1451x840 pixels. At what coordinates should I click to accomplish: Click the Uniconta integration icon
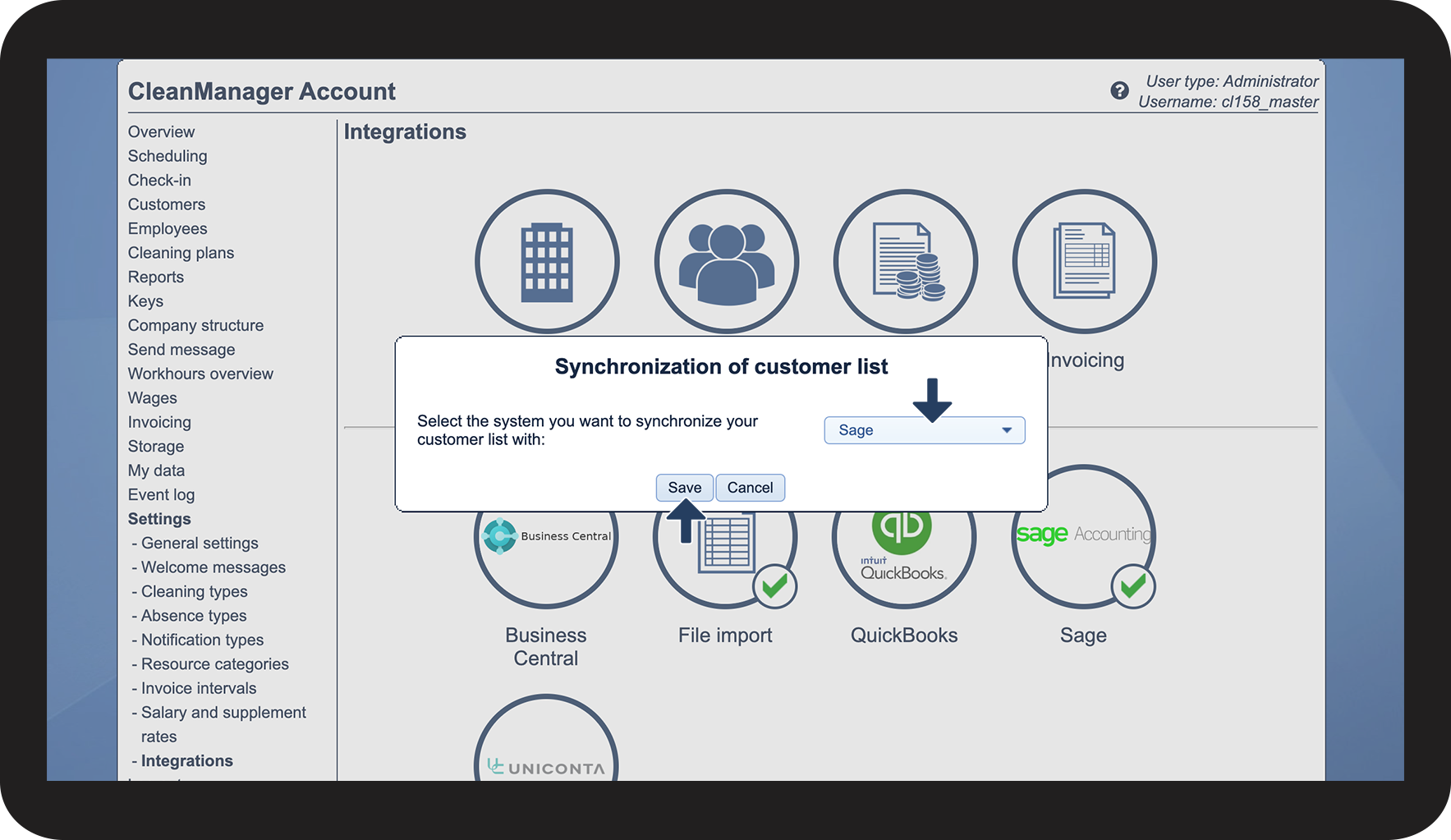click(546, 747)
